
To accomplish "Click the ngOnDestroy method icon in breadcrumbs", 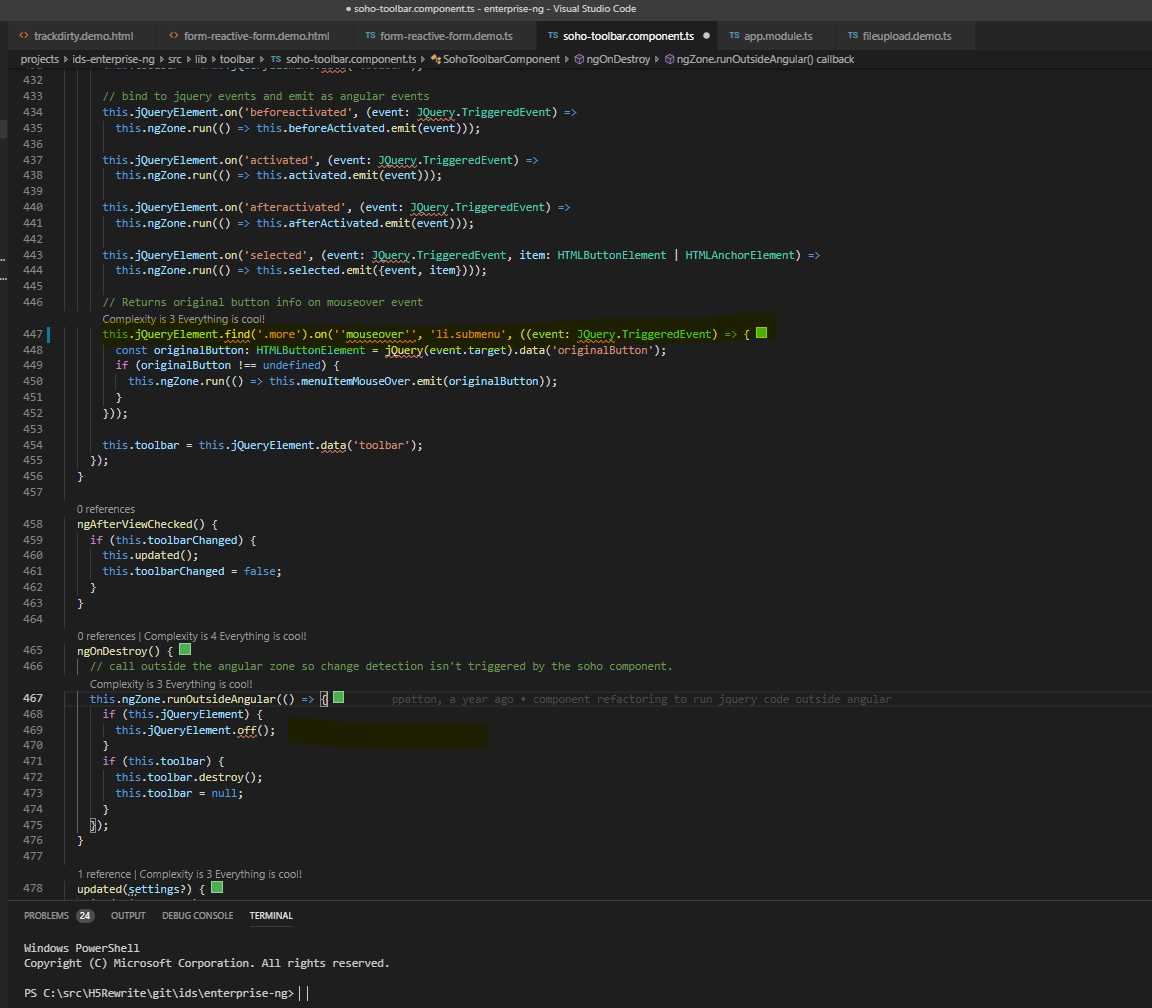I will point(579,60).
